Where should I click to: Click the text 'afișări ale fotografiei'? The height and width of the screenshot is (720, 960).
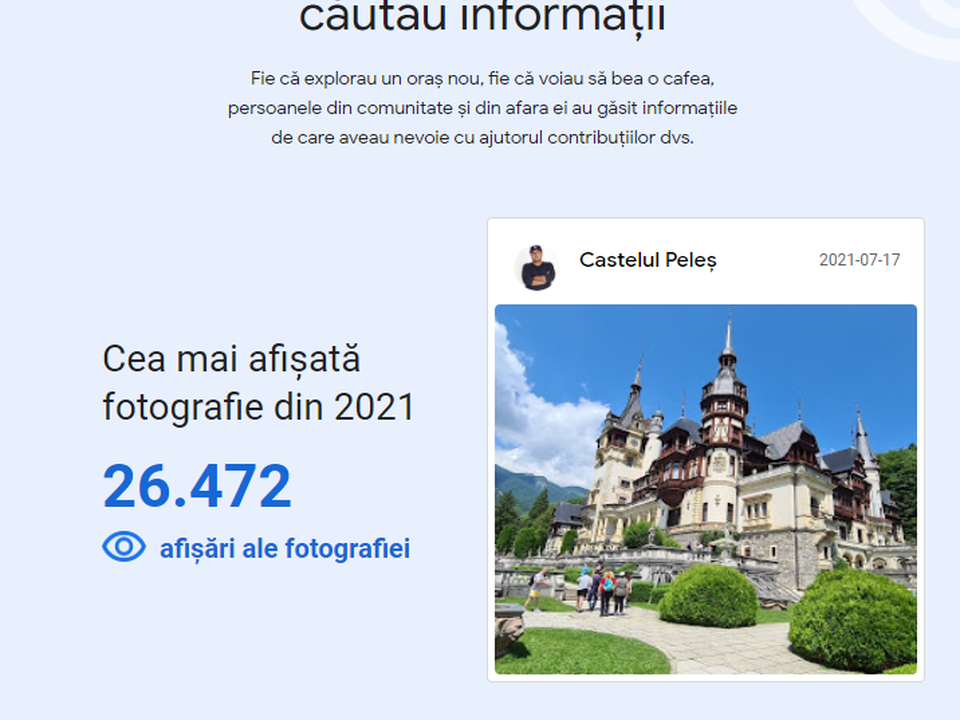click(285, 549)
